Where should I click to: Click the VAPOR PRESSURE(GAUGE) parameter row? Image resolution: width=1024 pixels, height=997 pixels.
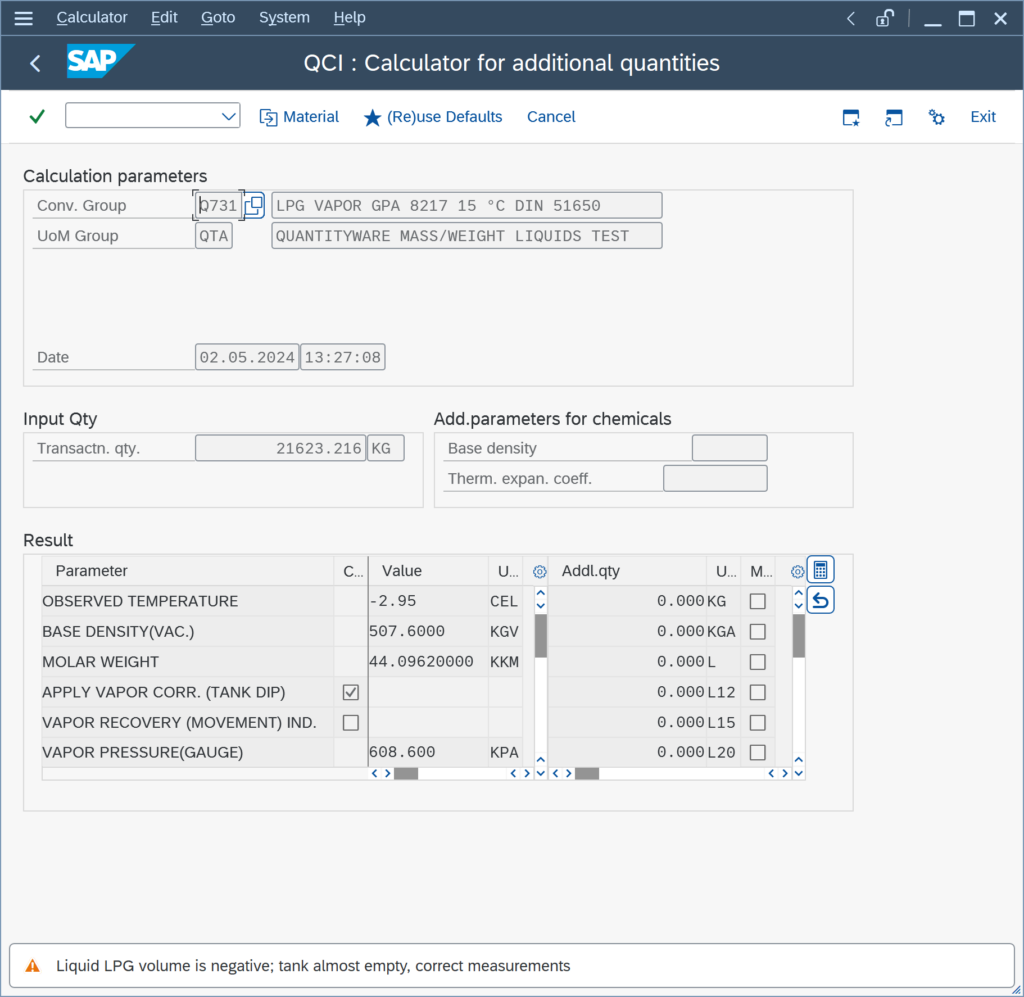click(x=188, y=752)
